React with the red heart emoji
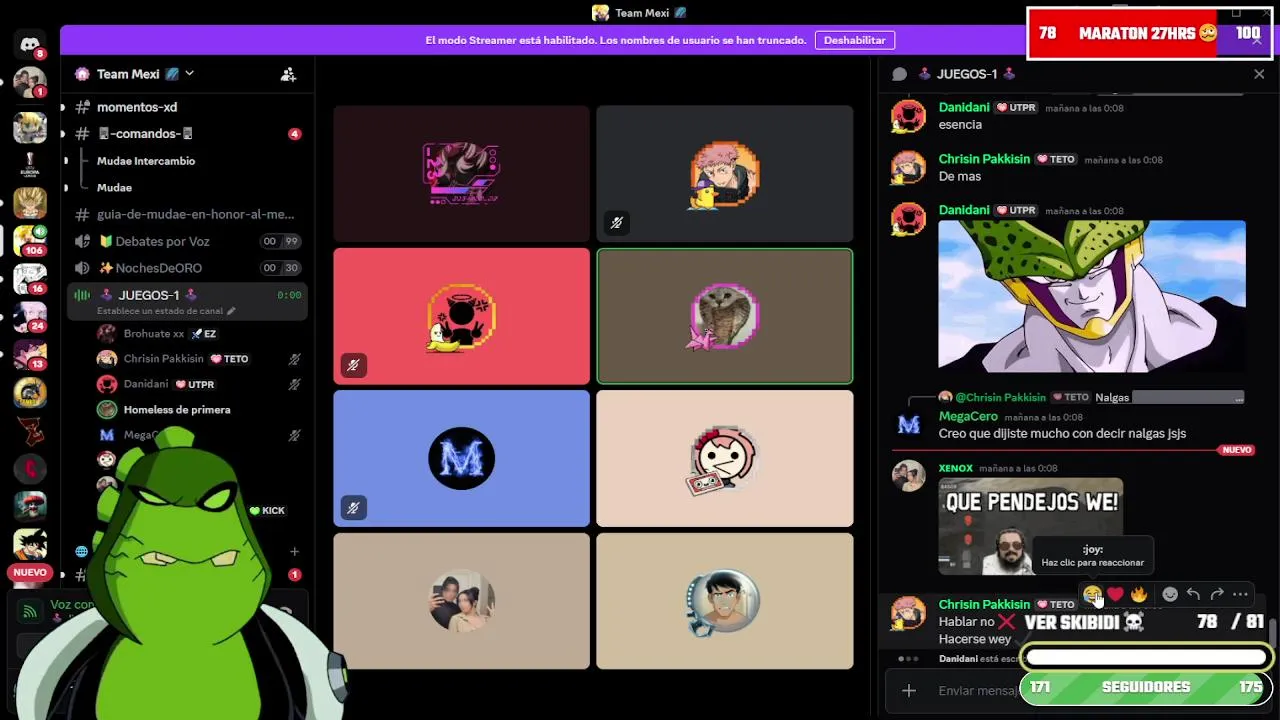 coord(1115,594)
